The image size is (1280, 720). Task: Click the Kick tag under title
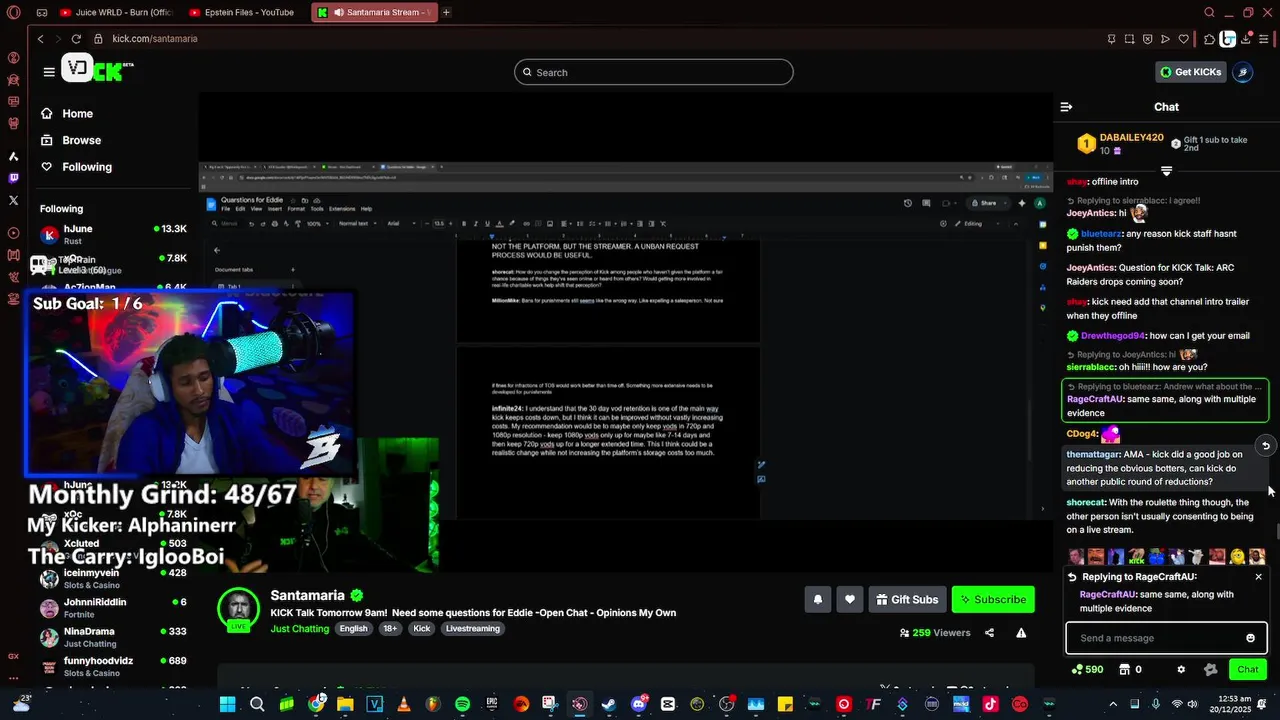422,629
